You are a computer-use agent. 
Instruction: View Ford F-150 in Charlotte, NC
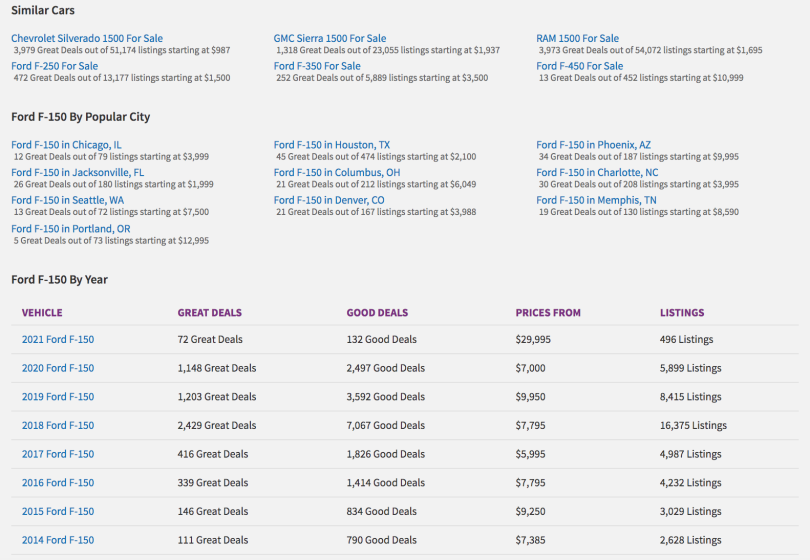pos(597,173)
